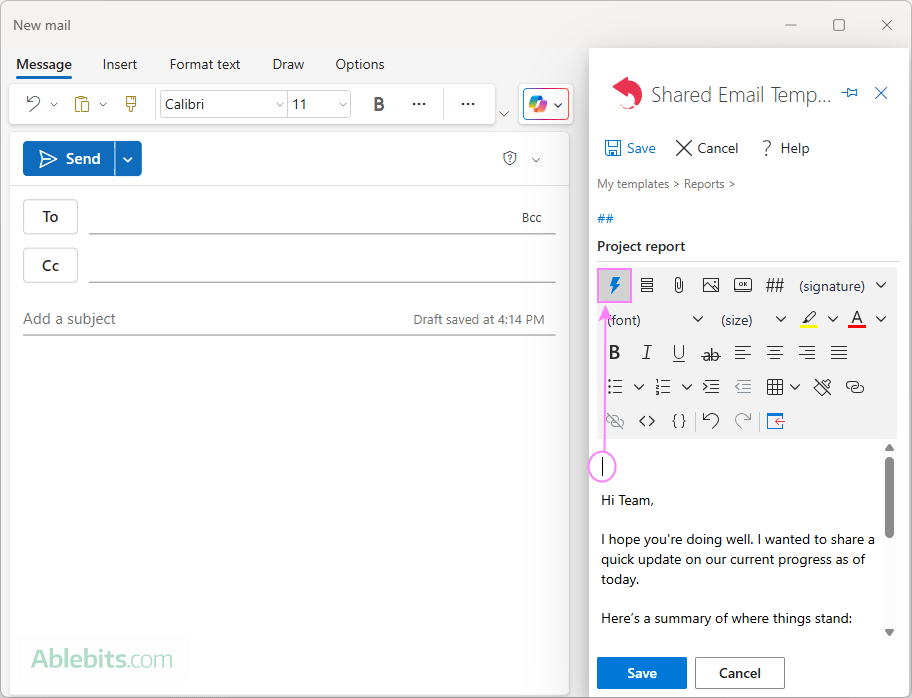Click the highlight color marker
The height and width of the screenshot is (698, 912).
[x=809, y=319]
